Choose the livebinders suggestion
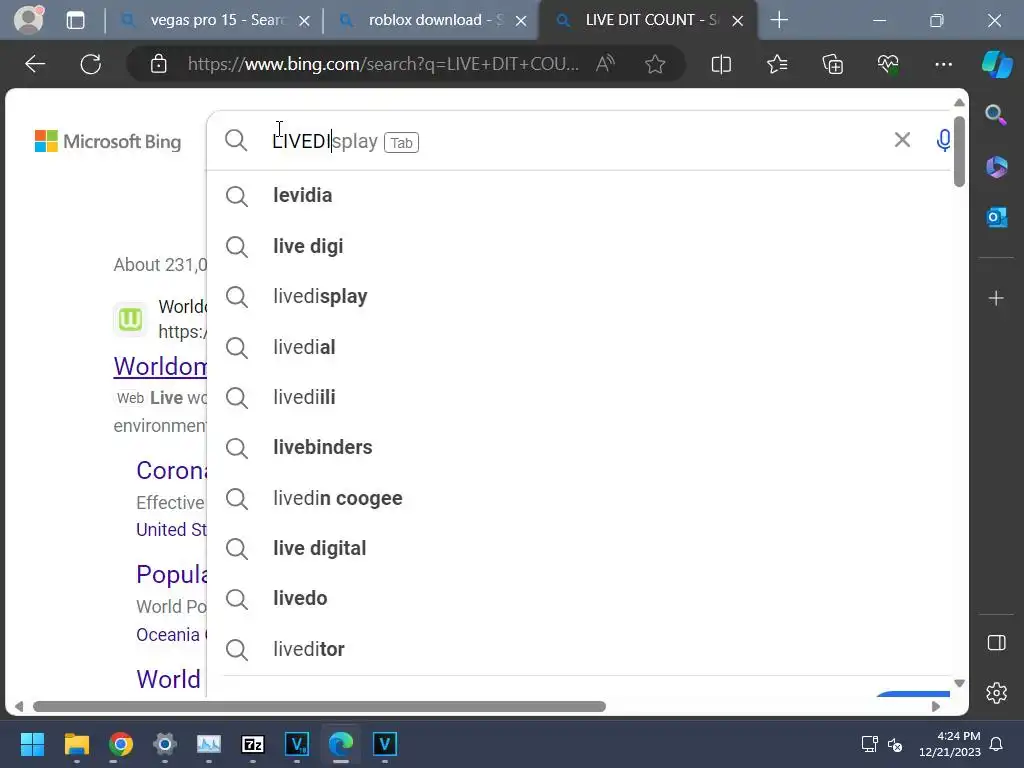1024x768 pixels. (x=579, y=447)
